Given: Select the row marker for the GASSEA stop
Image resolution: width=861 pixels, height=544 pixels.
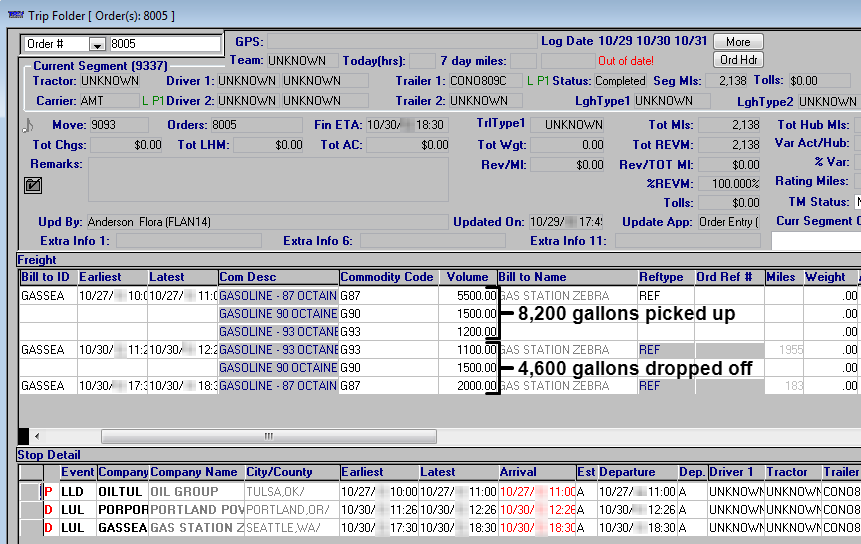Looking at the screenshot, I should point(29,527).
